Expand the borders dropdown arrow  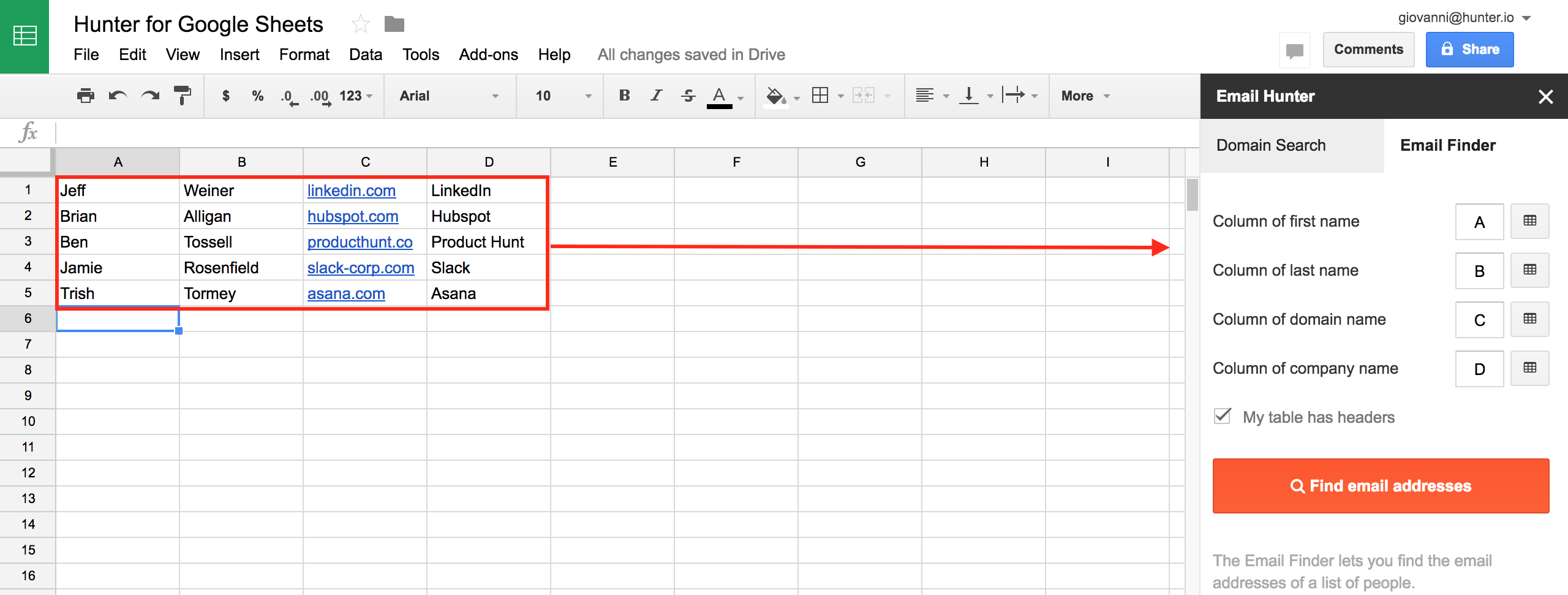pyautogui.click(x=840, y=96)
